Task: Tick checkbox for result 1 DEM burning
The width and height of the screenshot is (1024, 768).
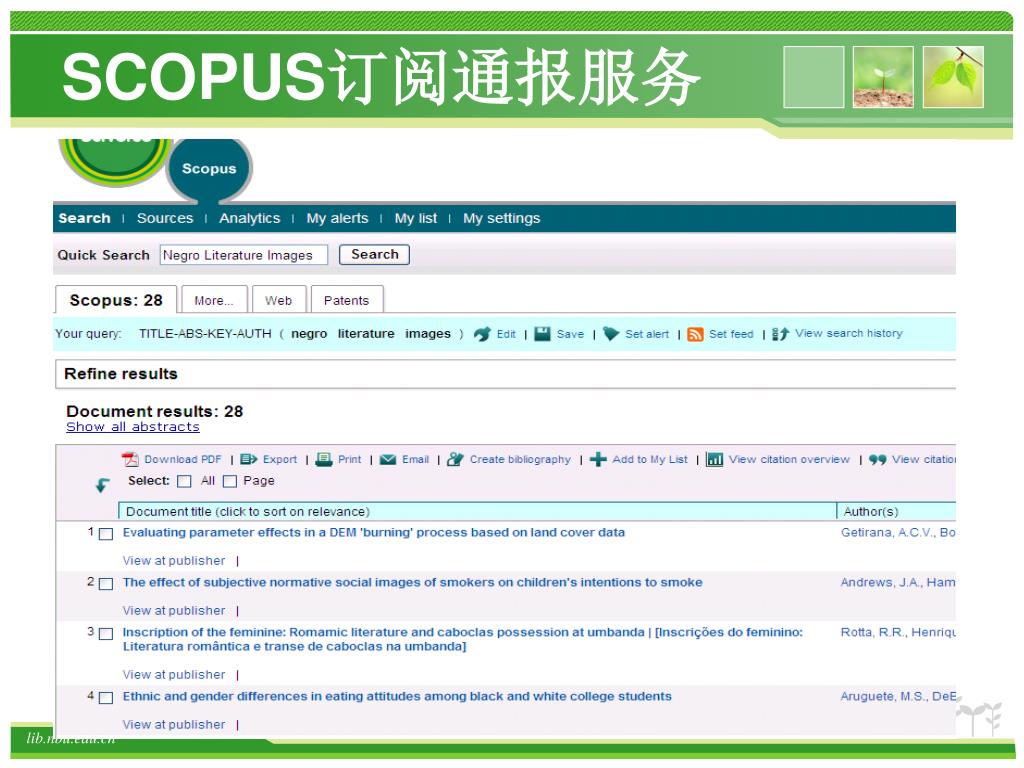Action: point(106,534)
